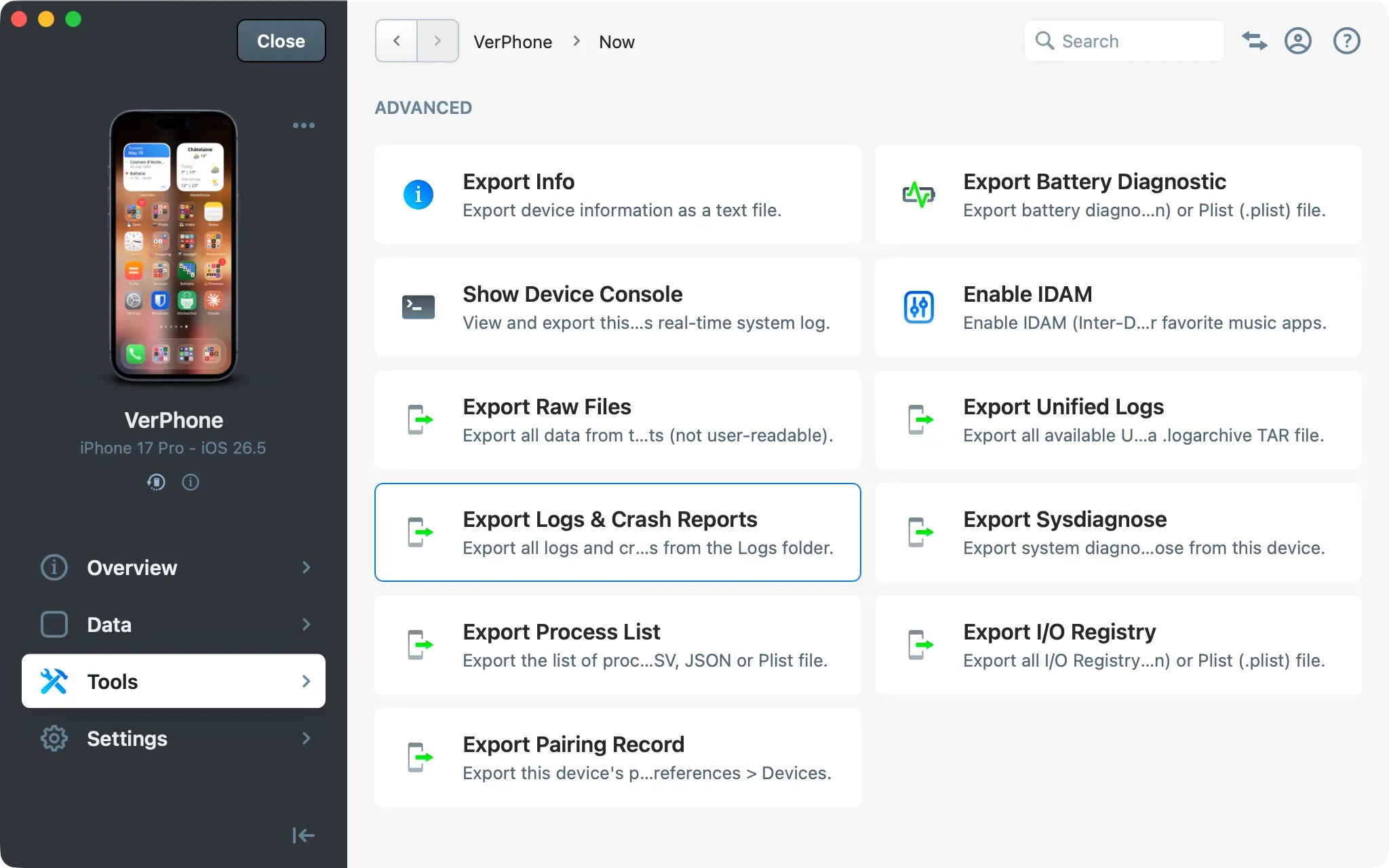1389x868 pixels.
Task: Expand the Tools chevron
Action: (307, 682)
